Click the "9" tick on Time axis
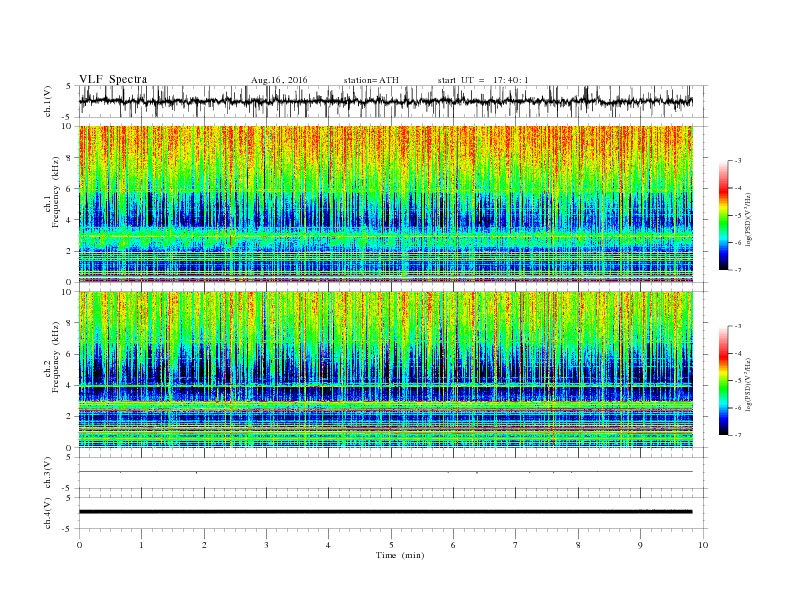792x612 pixels. pos(640,545)
